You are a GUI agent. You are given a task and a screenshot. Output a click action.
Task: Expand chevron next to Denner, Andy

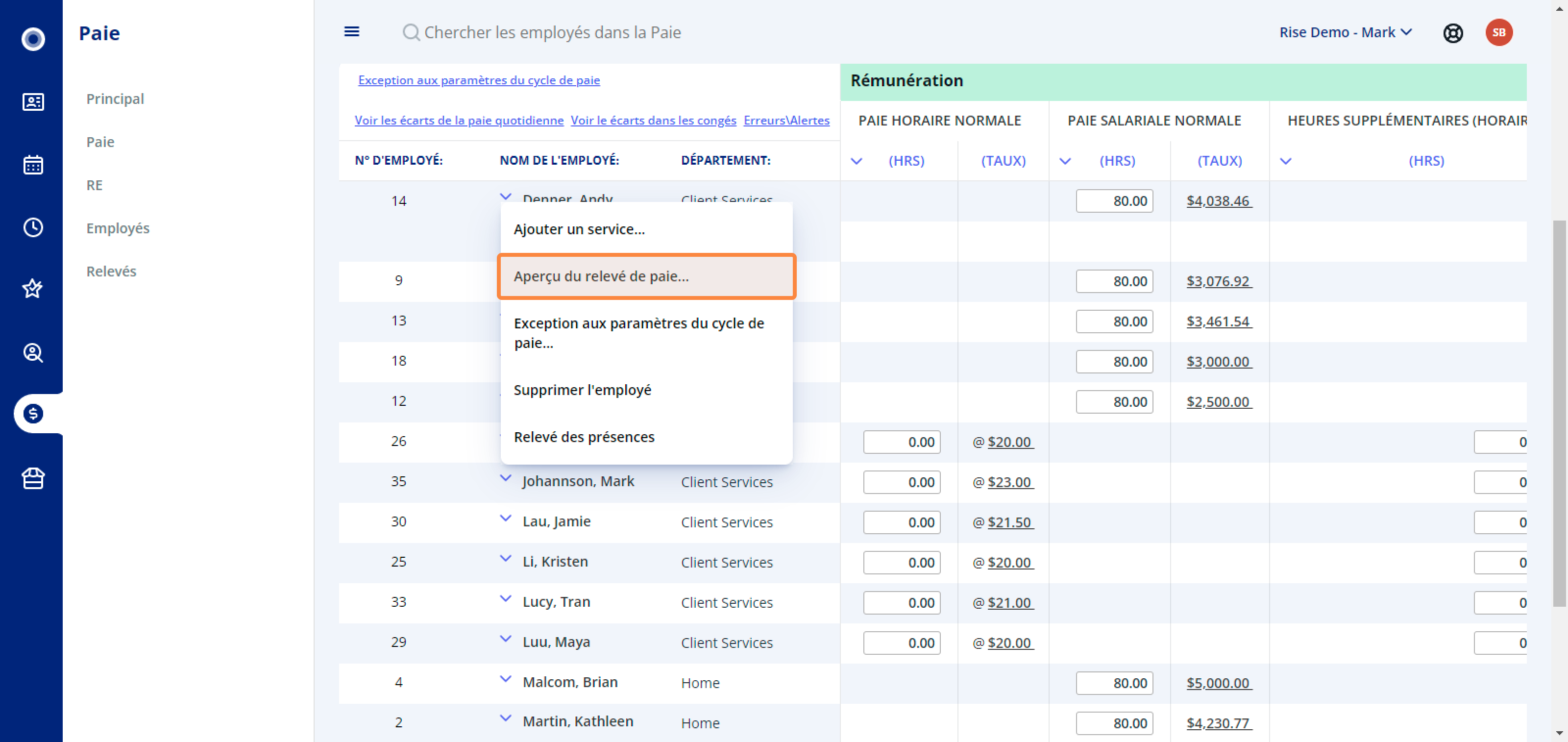pos(505,197)
